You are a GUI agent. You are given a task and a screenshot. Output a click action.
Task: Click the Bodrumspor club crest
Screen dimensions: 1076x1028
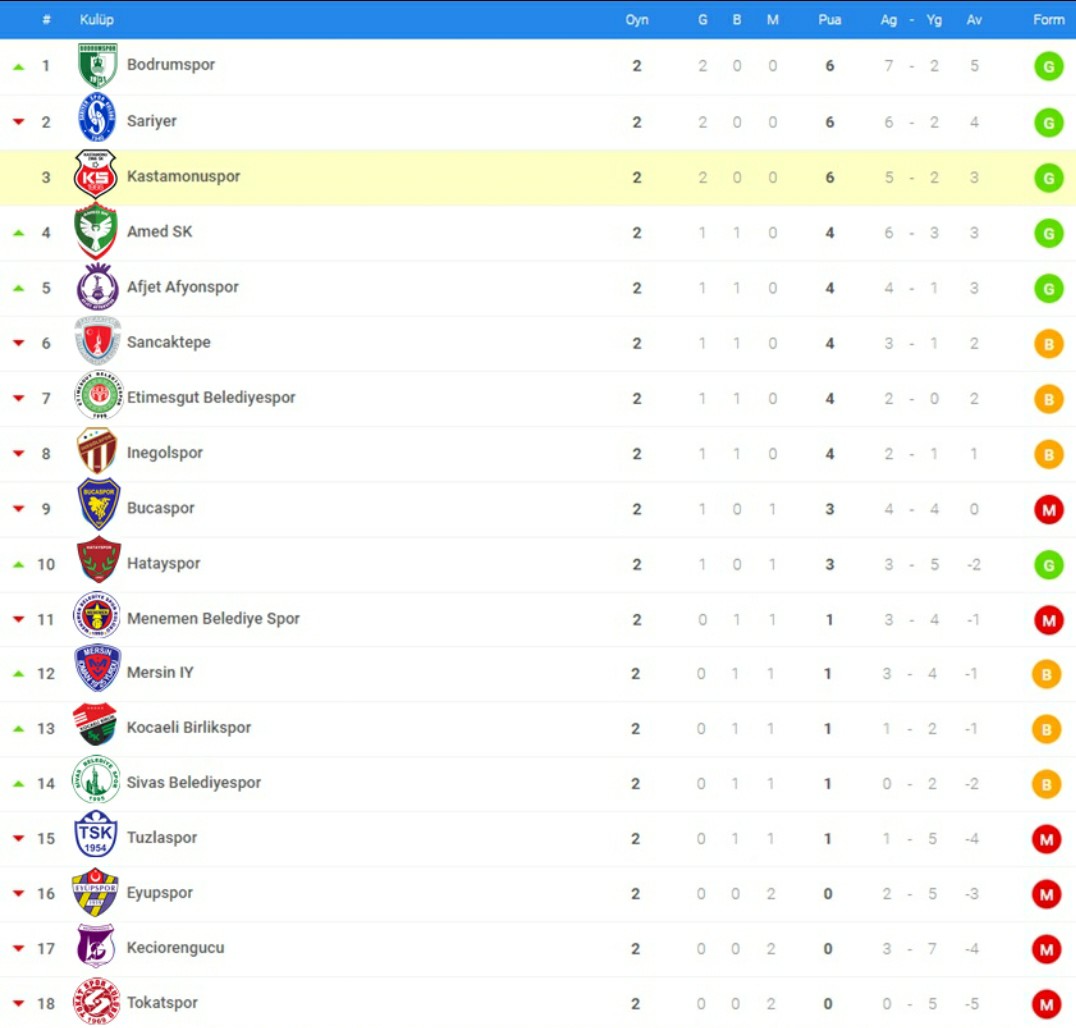click(x=97, y=65)
